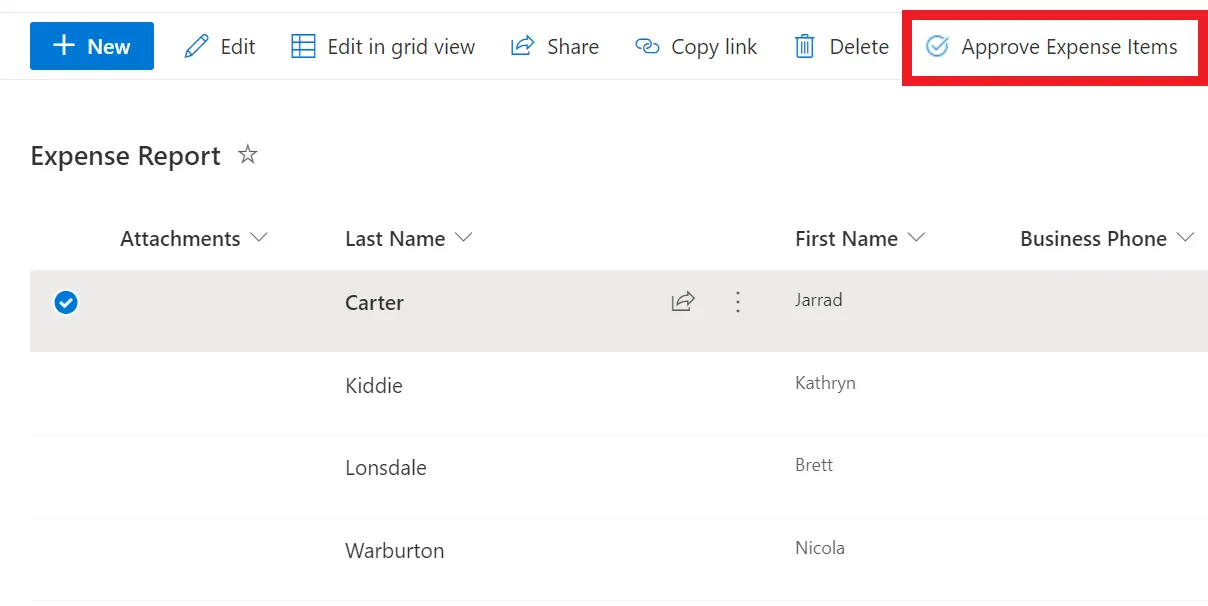The image size is (1208, 606).
Task: Open Edit in grid view icon
Action: 303,46
